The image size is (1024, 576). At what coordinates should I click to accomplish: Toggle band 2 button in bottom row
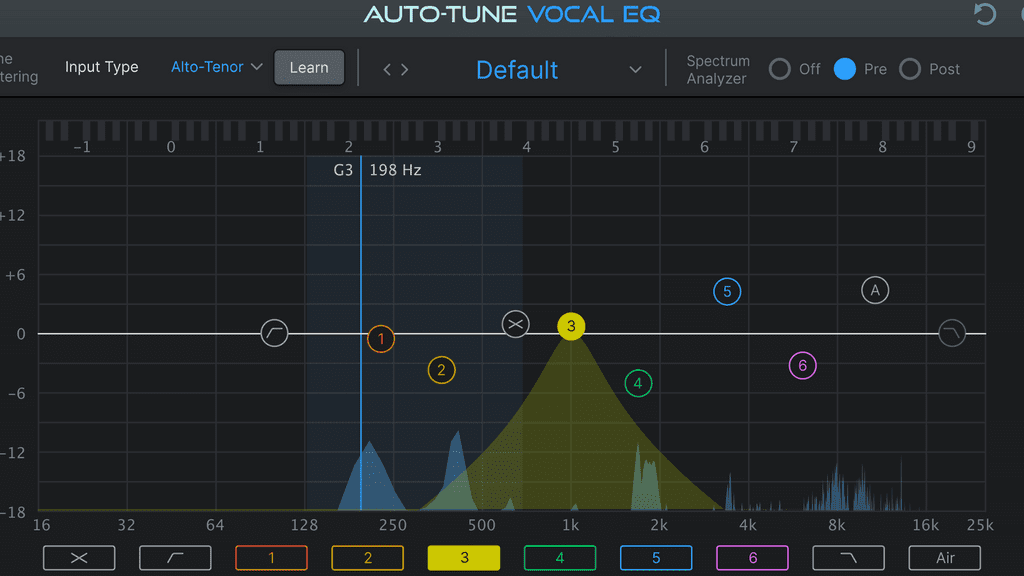[368, 558]
